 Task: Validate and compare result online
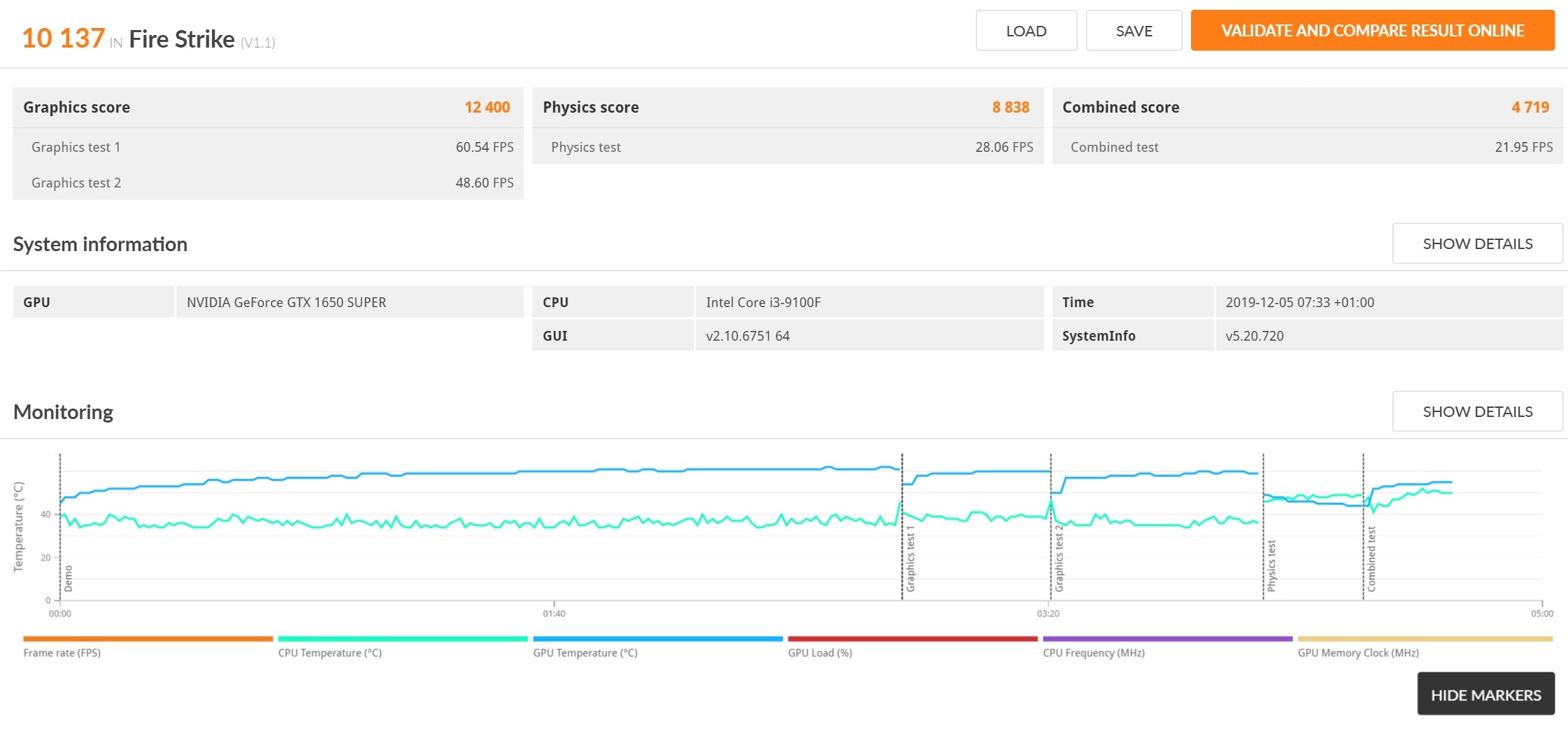pos(1372,31)
